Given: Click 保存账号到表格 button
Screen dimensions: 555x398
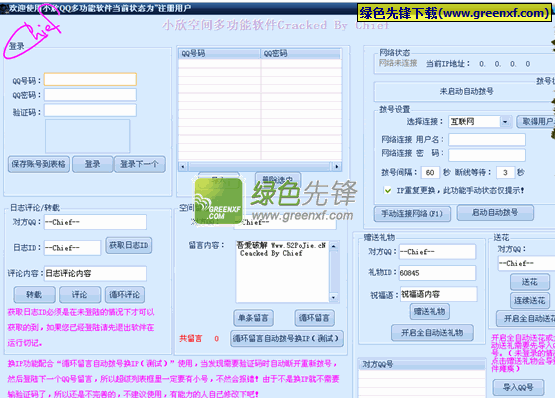Looking at the screenshot, I should tap(39, 164).
